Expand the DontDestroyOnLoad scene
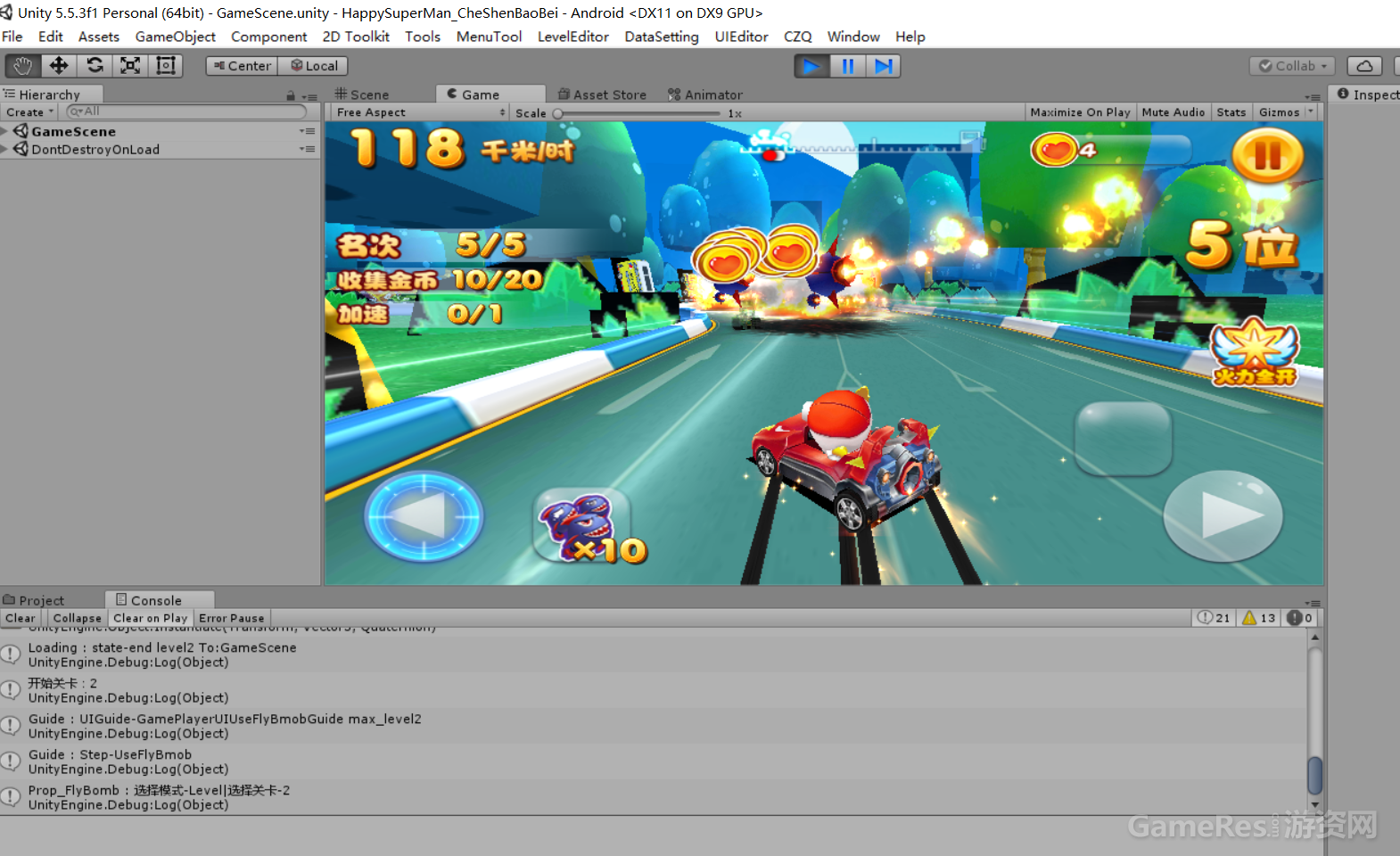Viewport: 1400px width, 856px height. 4,149
